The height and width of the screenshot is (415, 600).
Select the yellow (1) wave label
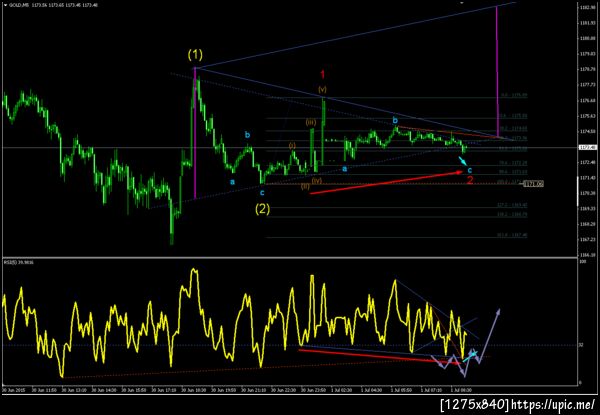click(x=195, y=55)
